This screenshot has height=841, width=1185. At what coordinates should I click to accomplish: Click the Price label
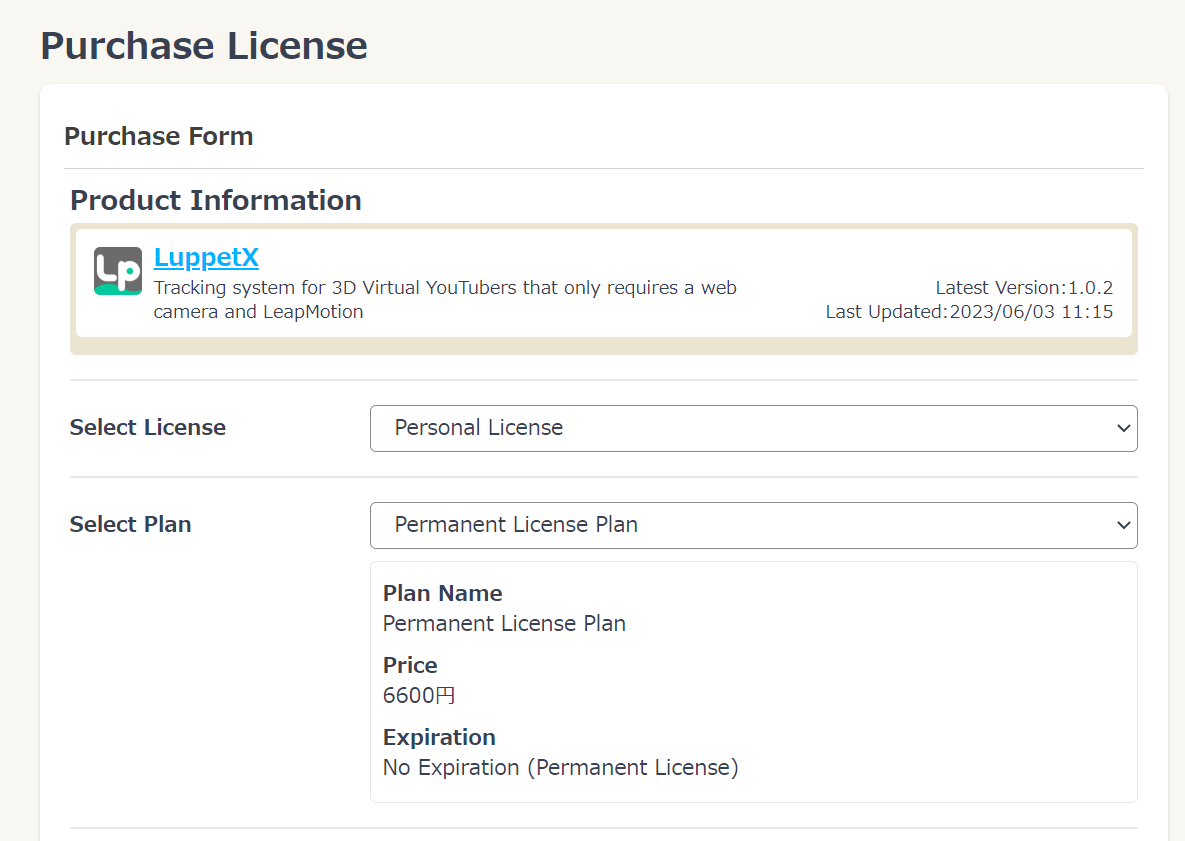[410, 665]
